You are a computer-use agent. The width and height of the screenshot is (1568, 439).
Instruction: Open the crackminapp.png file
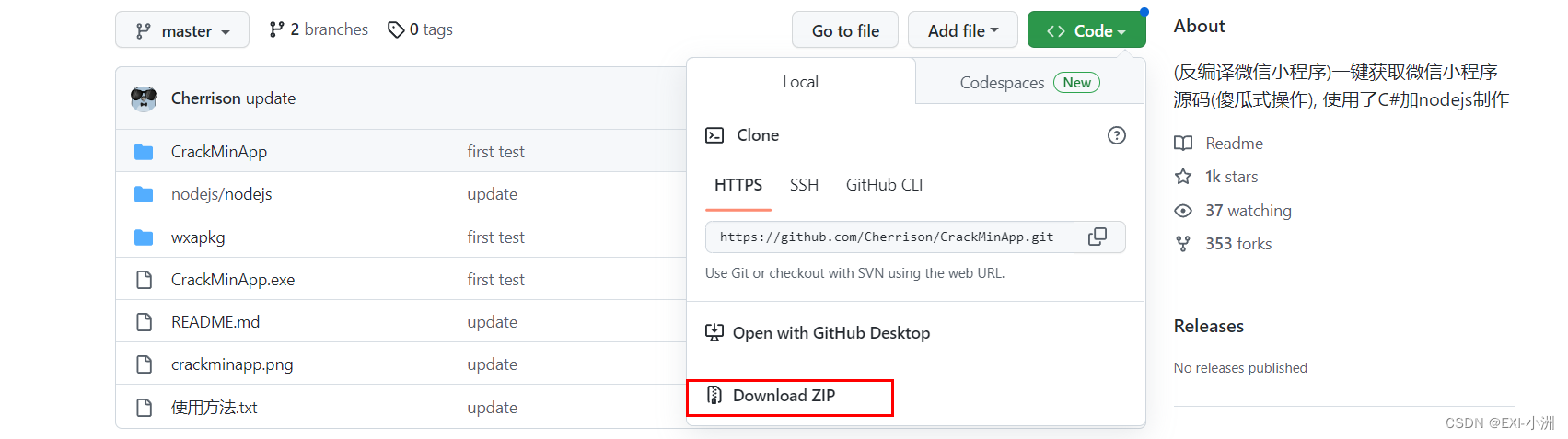232,364
